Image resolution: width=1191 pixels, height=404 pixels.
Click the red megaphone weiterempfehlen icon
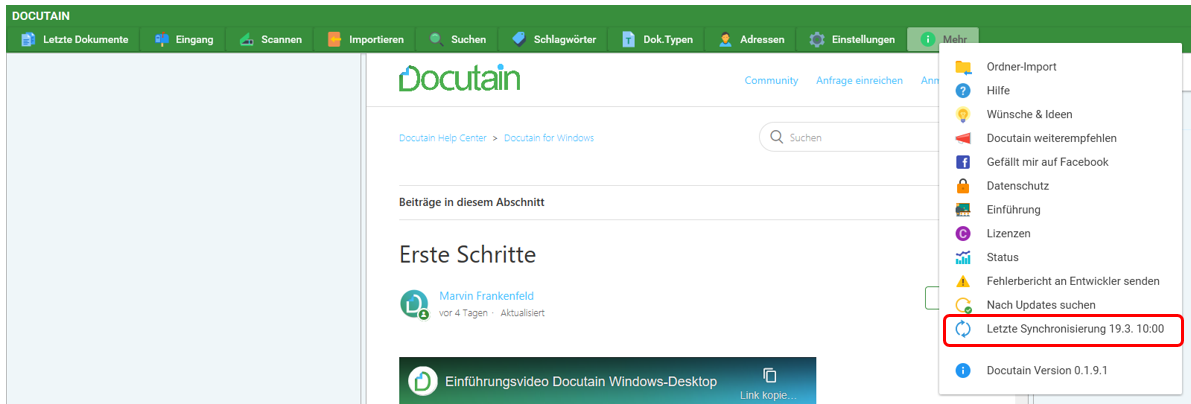coord(963,138)
